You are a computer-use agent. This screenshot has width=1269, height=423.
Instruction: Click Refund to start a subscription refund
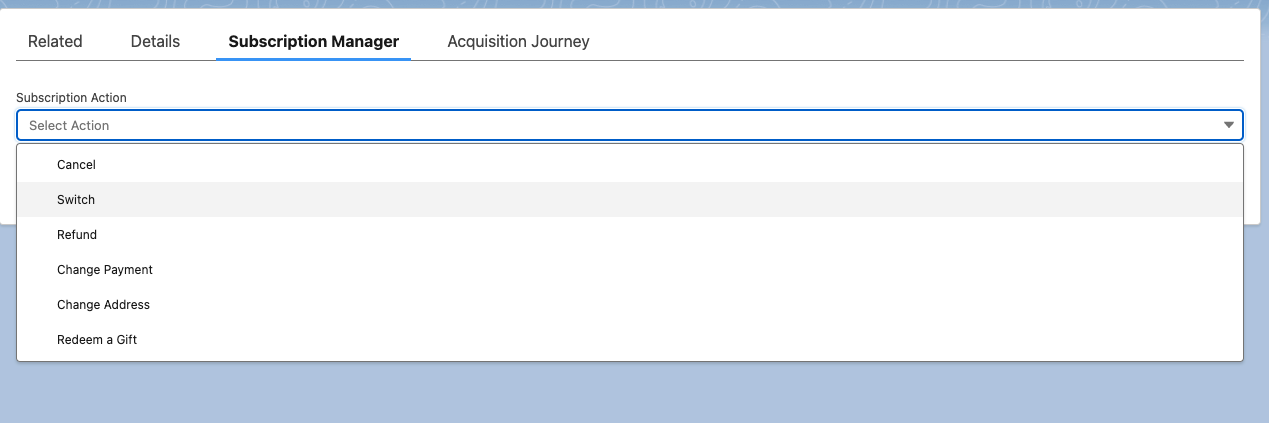pyautogui.click(x=630, y=234)
